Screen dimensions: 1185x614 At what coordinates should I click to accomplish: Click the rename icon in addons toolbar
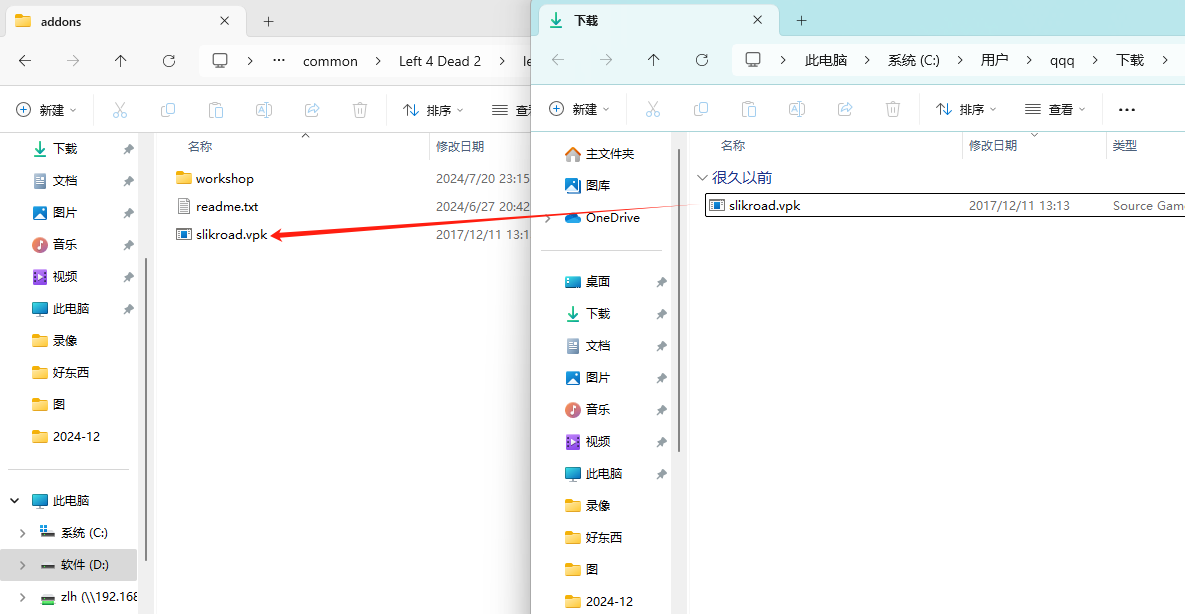(264, 110)
